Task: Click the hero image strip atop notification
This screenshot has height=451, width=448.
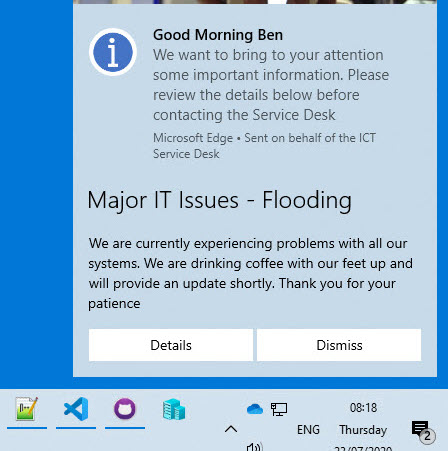Action: (255, 2)
